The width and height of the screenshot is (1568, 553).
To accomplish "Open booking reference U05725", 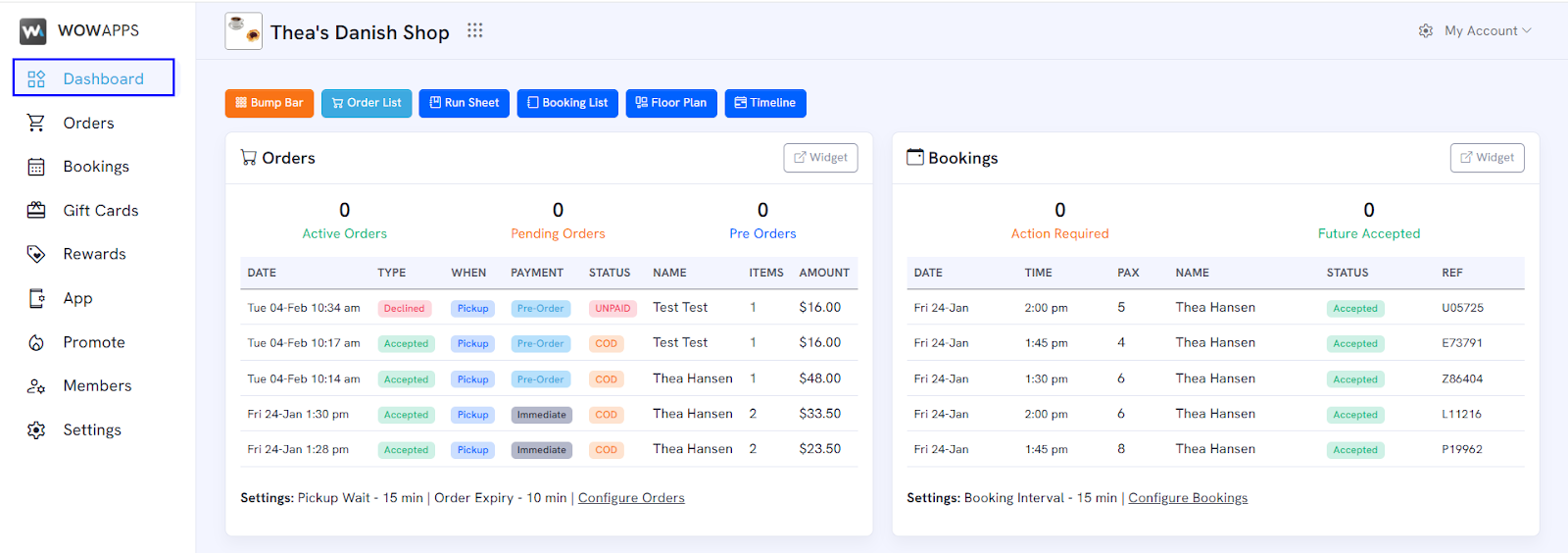I will click(1462, 308).
